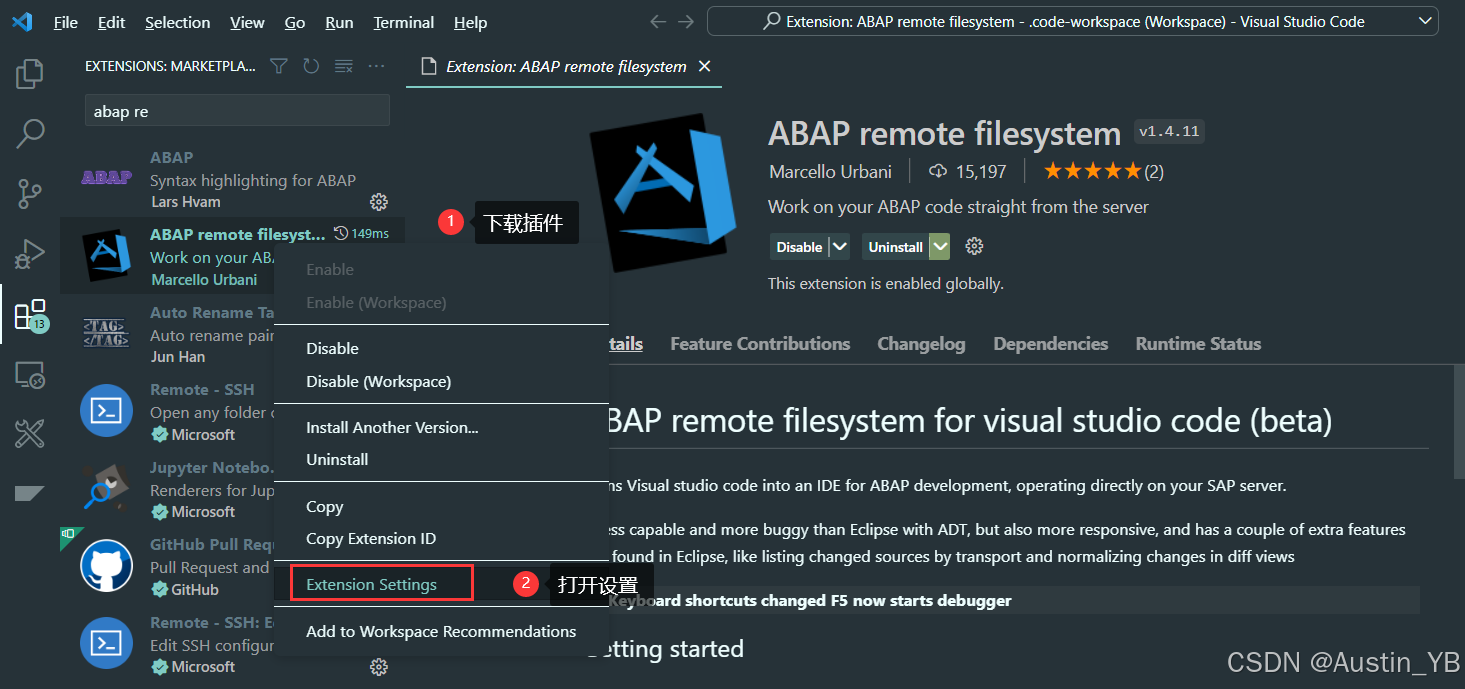The height and width of the screenshot is (689, 1465).
Task: Refresh the extensions marketplace list
Action: tap(311, 66)
